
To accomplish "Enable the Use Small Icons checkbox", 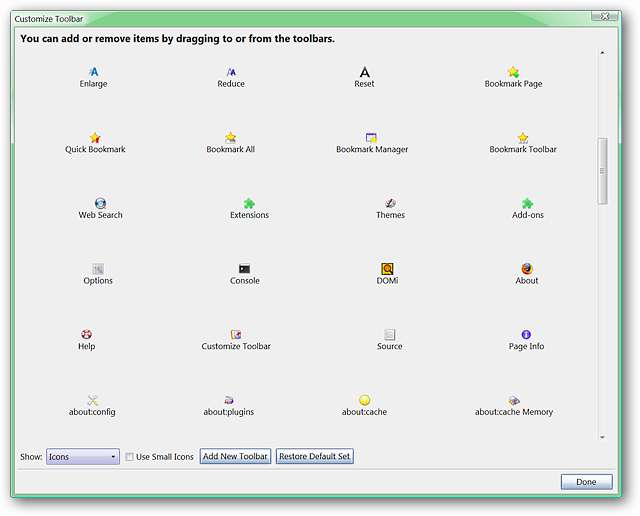I will (x=129, y=457).
